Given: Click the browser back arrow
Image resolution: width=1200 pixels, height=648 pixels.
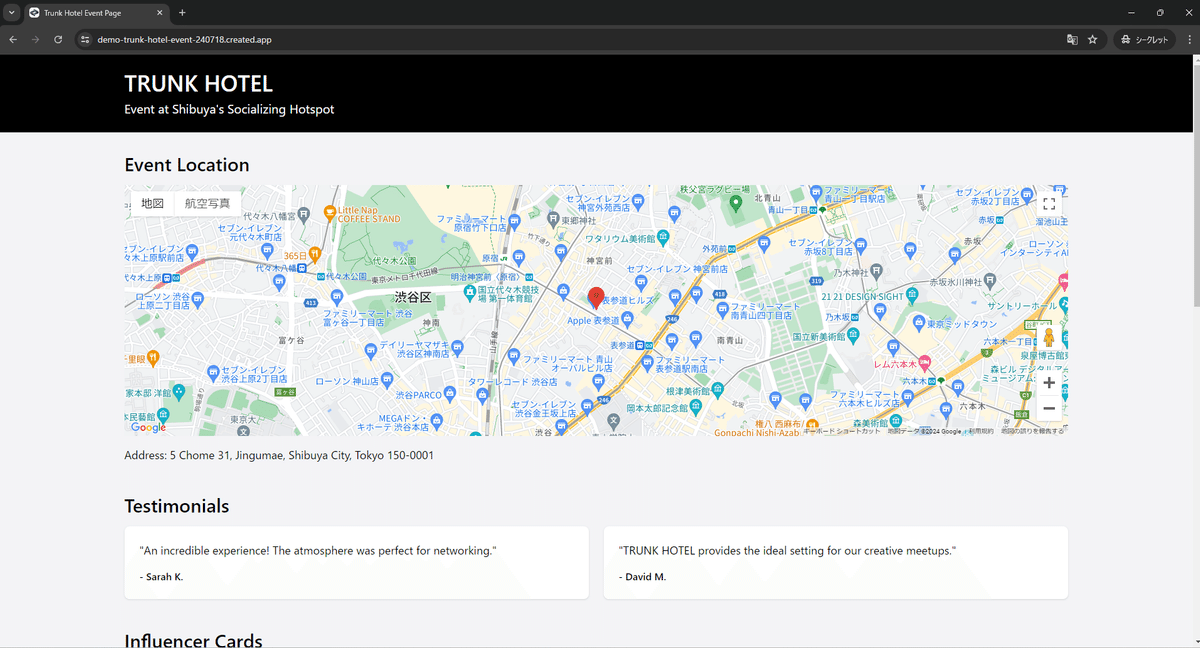Looking at the screenshot, I should [x=13, y=40].
